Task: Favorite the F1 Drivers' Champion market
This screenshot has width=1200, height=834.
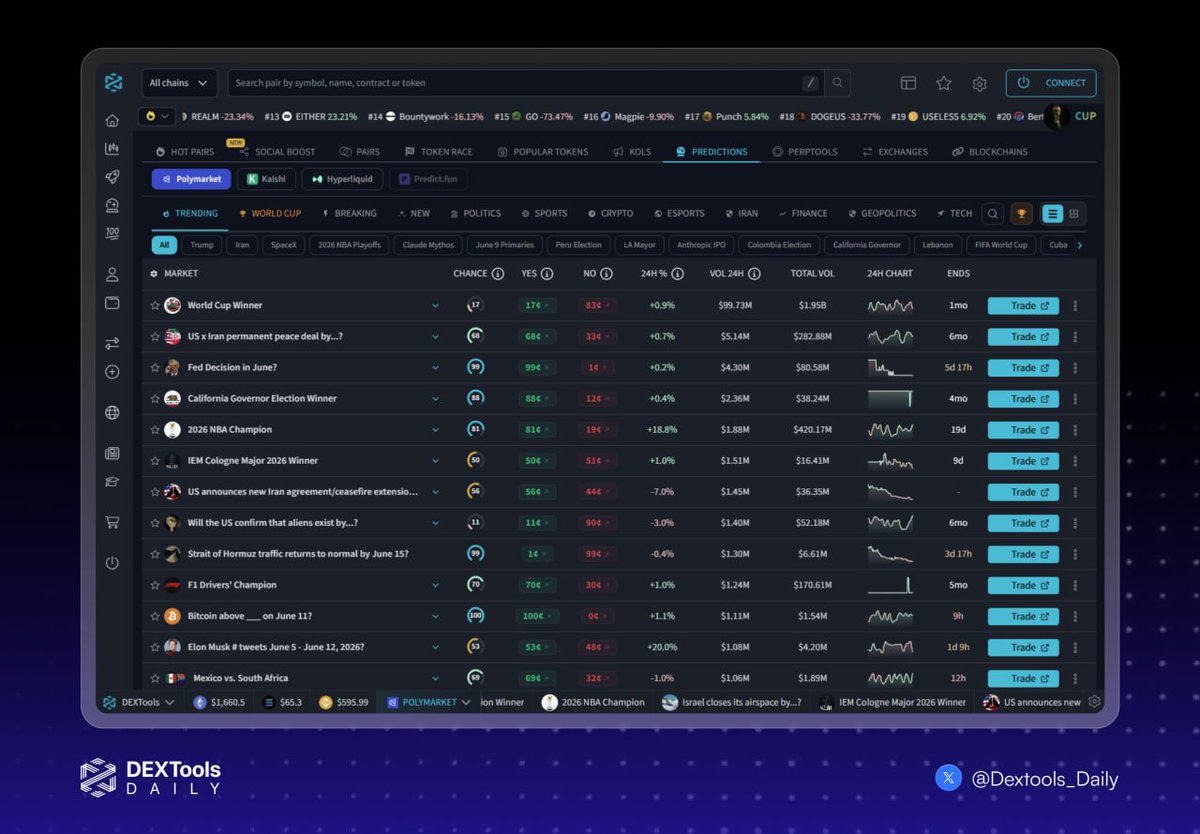Action: [155, 585]
